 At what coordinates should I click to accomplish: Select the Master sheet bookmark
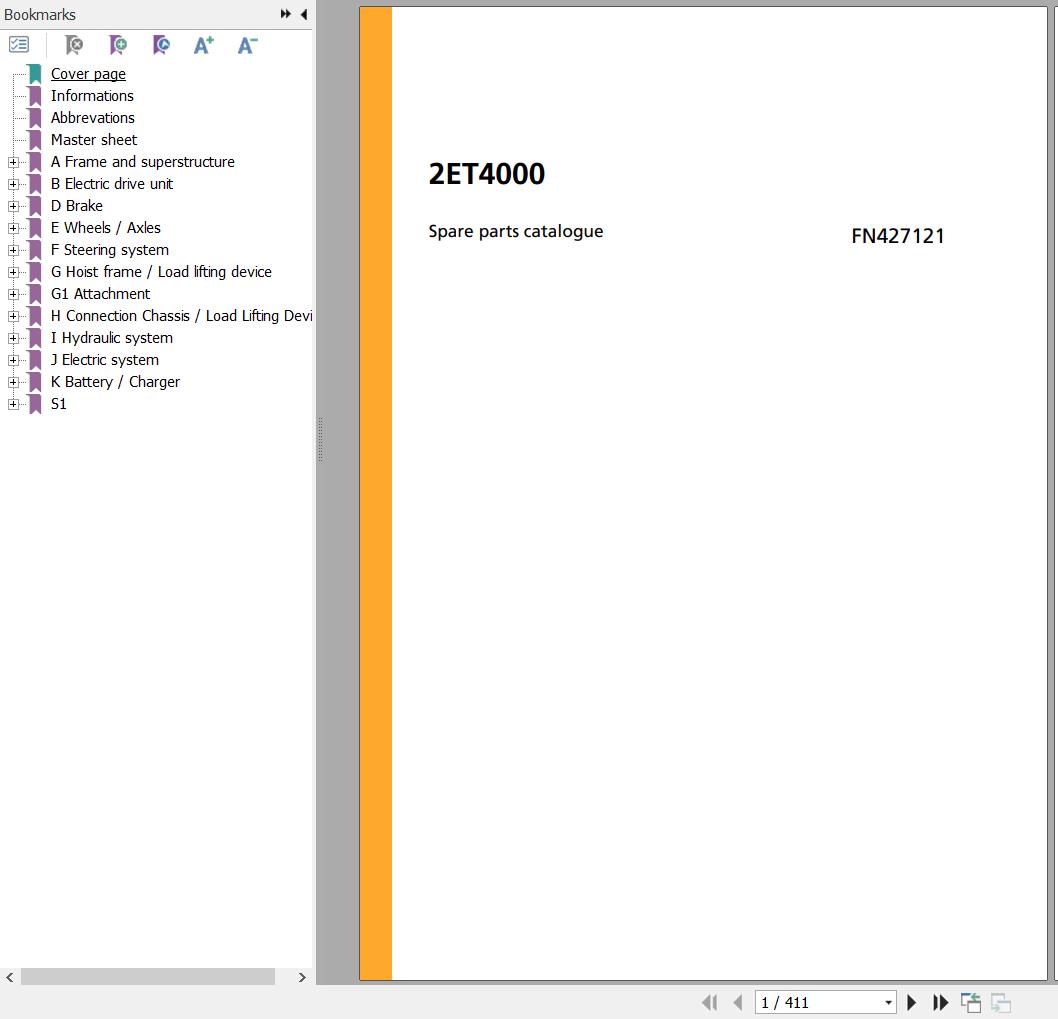94,140
